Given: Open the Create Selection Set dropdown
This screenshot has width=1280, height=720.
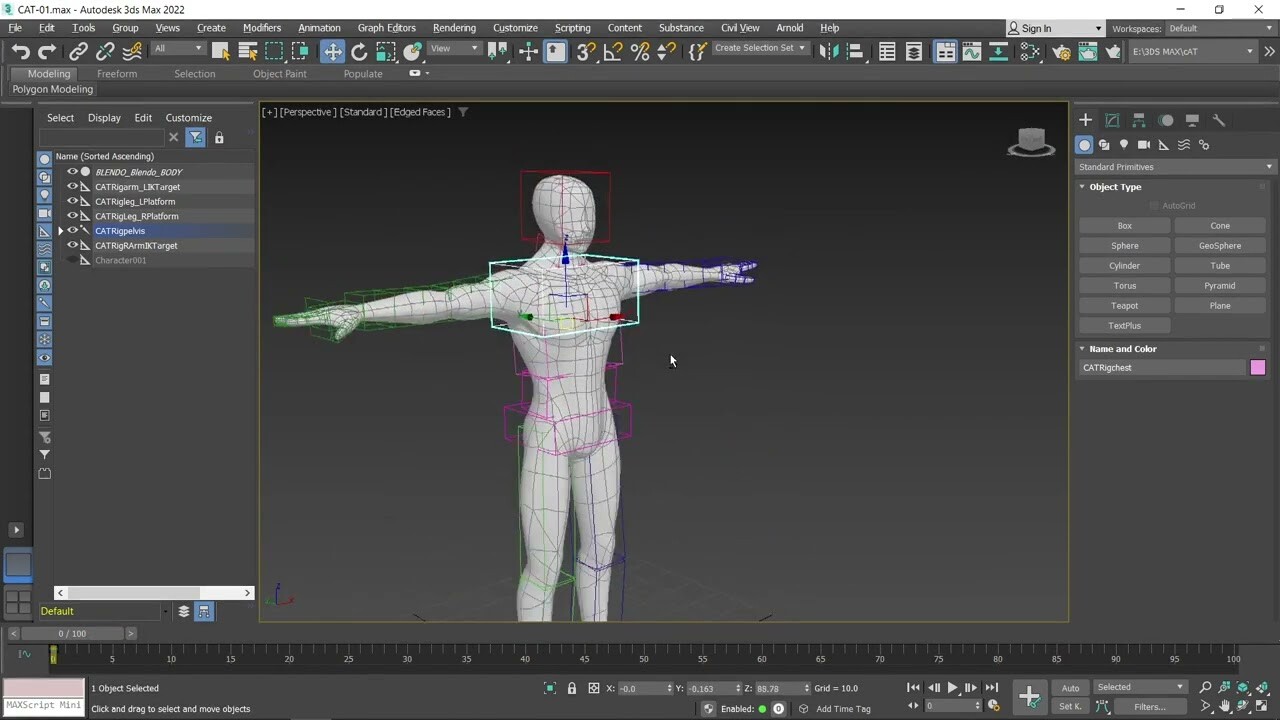Looking at the screenshot, I should pos(760,48).
